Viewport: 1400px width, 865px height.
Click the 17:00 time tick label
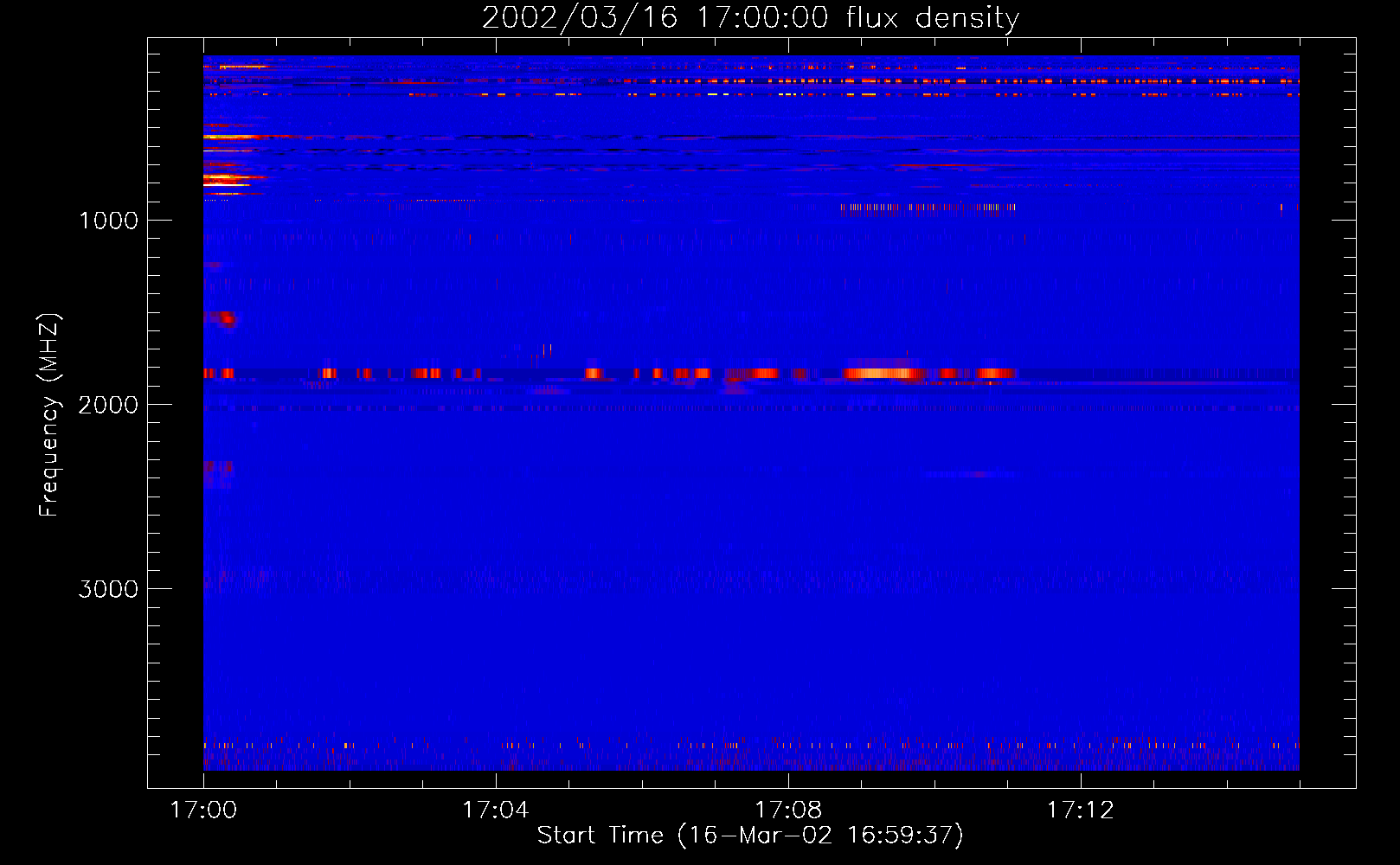pos(203,811)
